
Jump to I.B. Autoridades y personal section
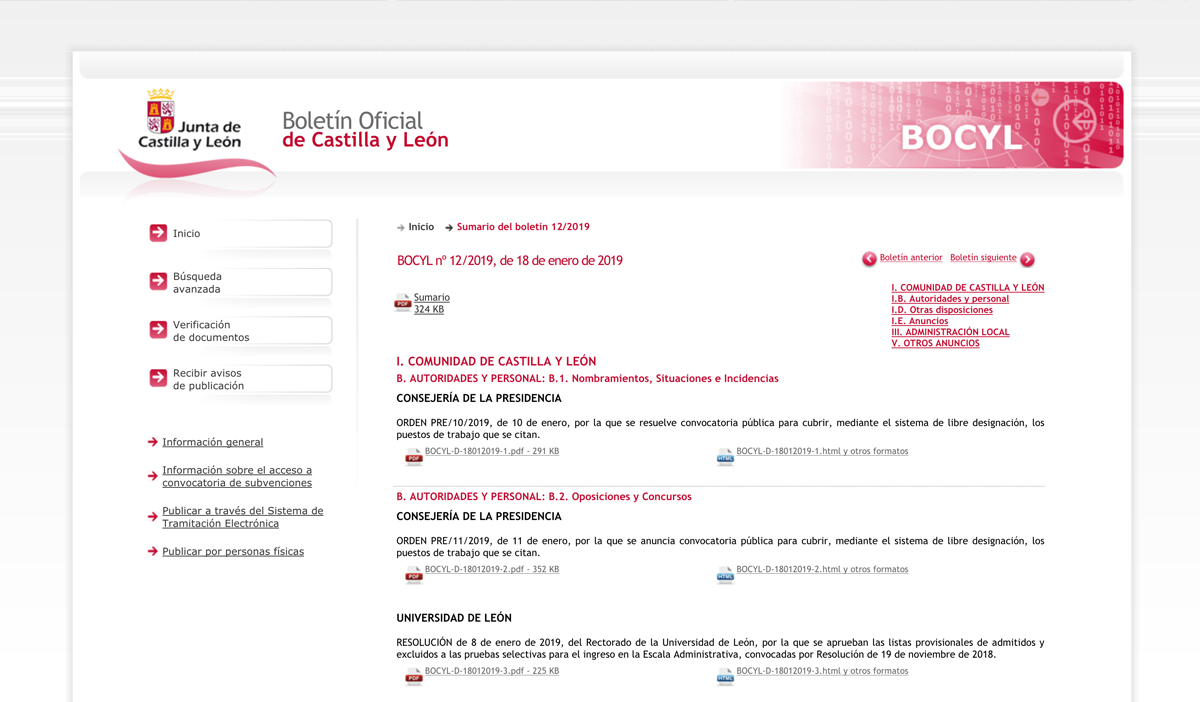coord(950,299)
